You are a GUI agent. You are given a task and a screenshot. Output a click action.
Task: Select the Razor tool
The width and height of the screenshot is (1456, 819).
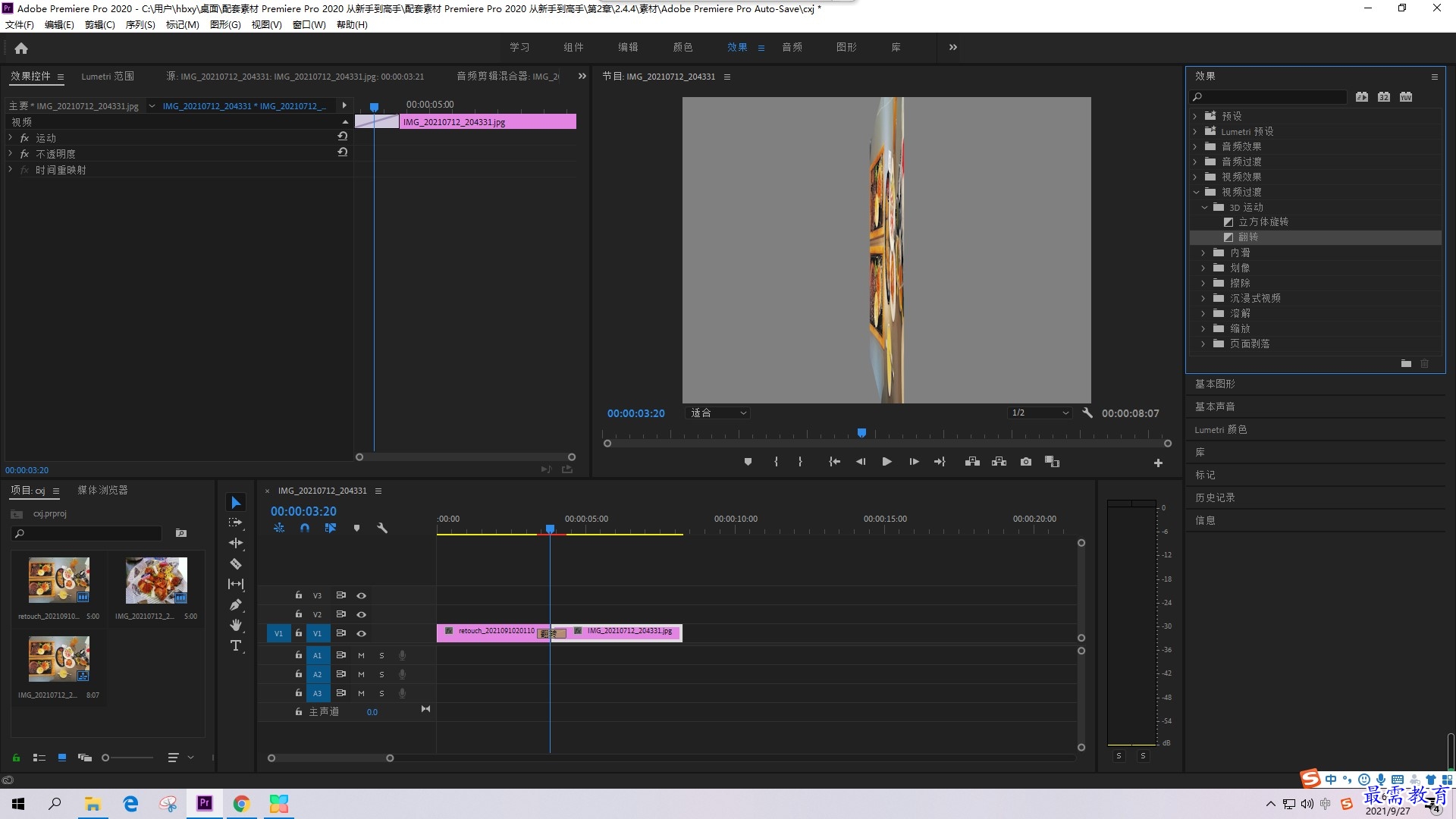[236, 563]
